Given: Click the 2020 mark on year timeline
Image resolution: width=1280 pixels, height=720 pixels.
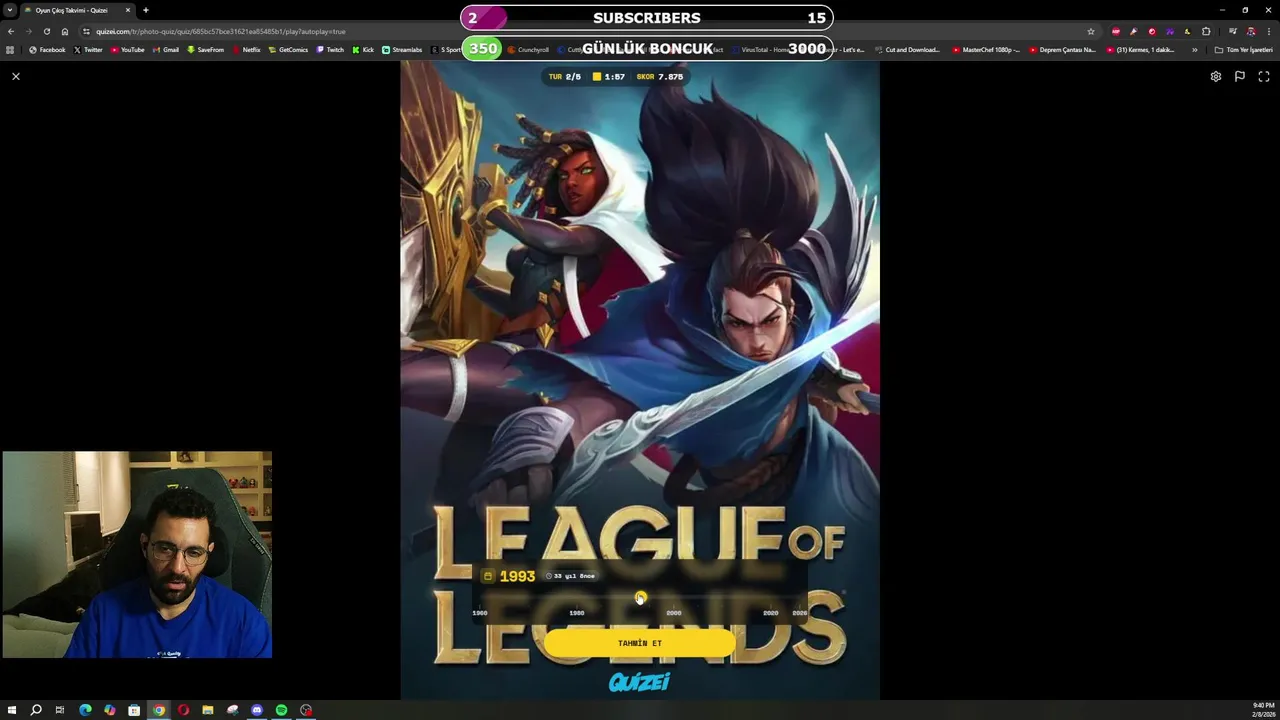Looking at the screenshot, I should click(770, 613).
